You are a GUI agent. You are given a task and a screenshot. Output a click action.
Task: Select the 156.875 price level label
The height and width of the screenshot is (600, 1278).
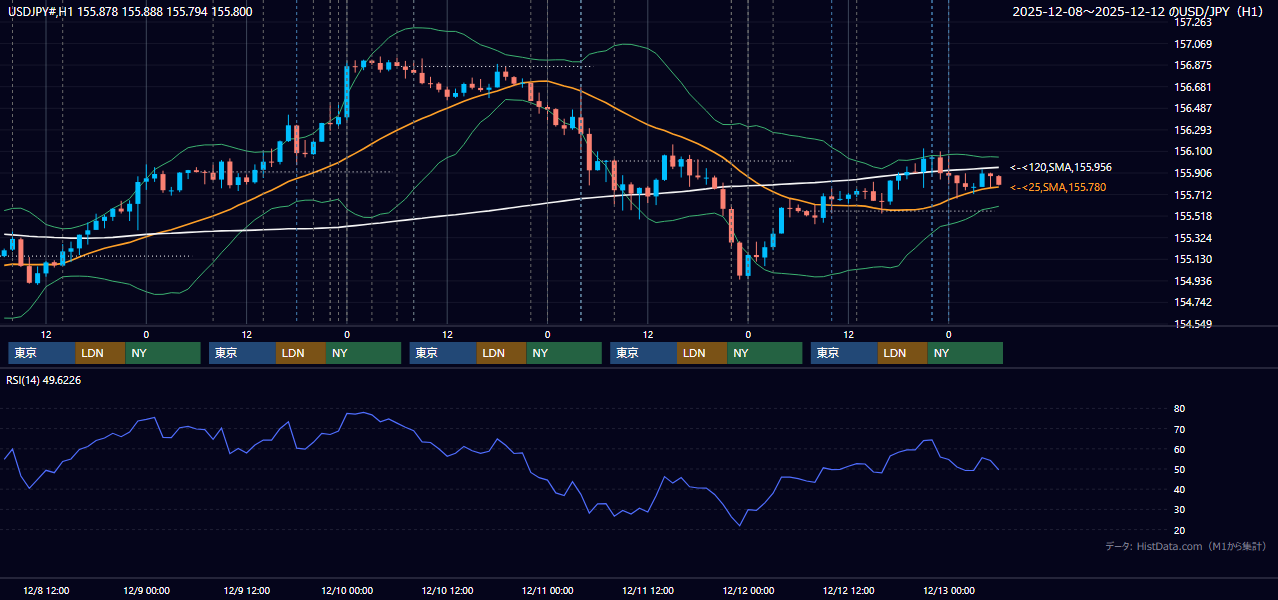point(1192,65)
